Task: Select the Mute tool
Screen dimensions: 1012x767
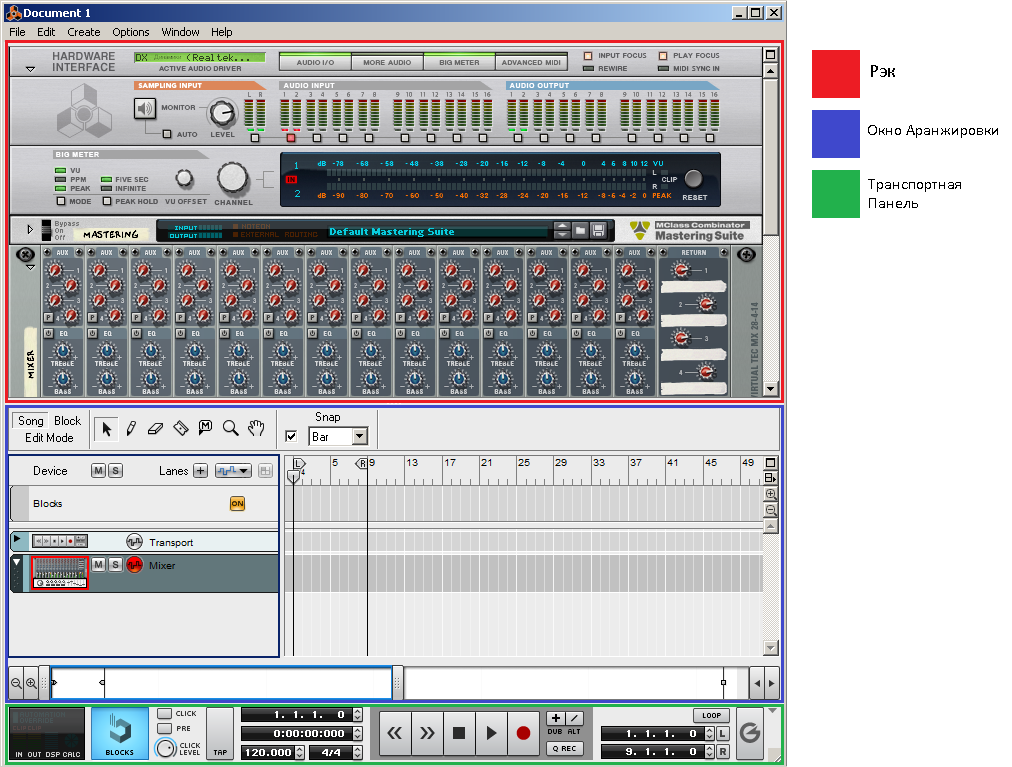Action: pyautogui.click(x=205, y=429)
